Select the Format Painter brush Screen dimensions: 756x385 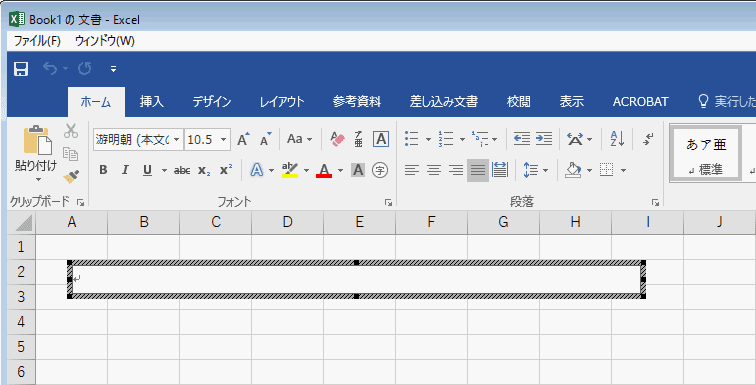point(71,176)
